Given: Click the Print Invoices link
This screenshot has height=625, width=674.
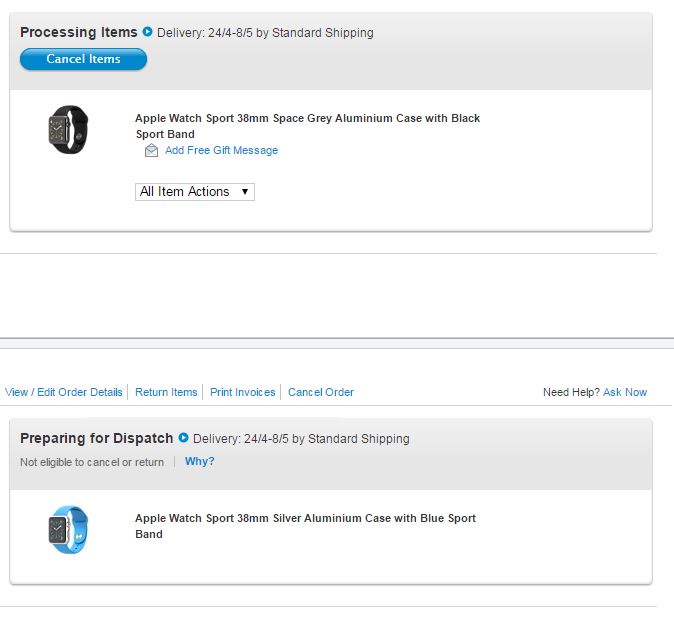Looking at the screenshot, I should pos(242,392).
